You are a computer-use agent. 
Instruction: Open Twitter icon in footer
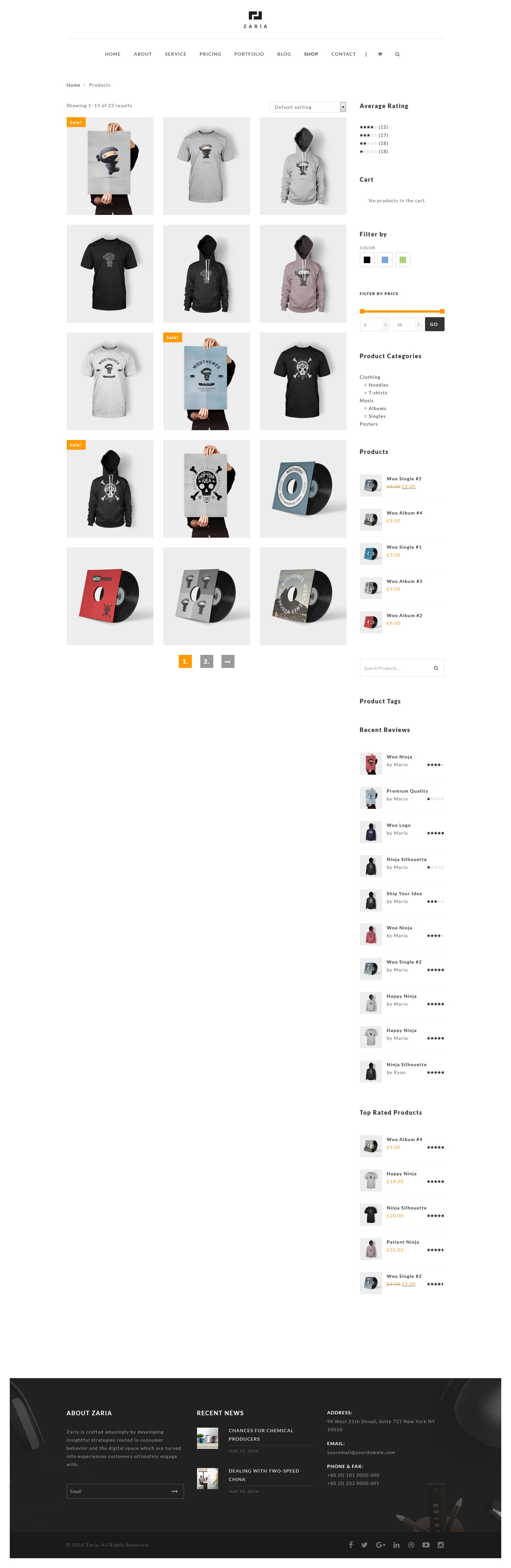[364, 1544]
